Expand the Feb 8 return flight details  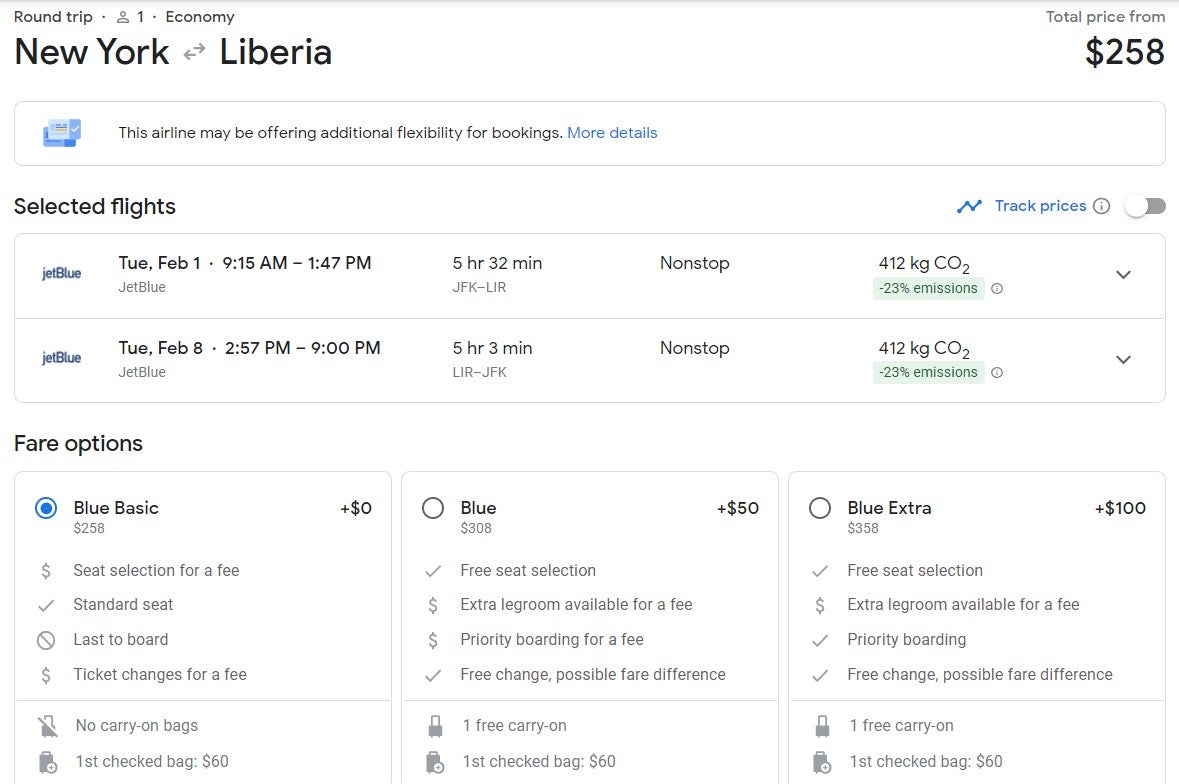point(1123,360)
